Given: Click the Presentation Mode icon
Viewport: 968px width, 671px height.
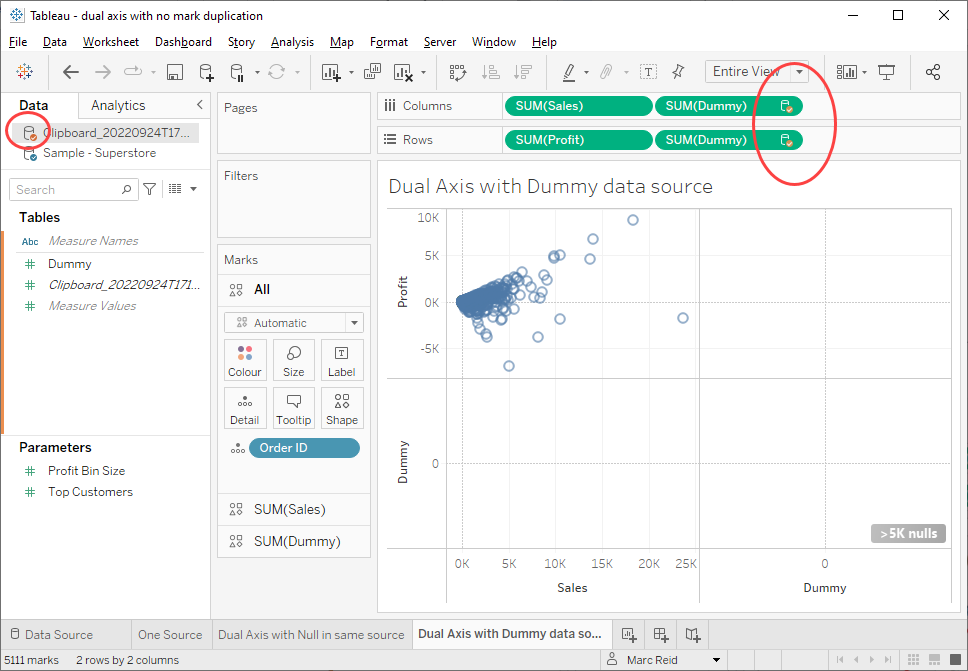Looking at the screenshot, I should (x=886, y=72).
